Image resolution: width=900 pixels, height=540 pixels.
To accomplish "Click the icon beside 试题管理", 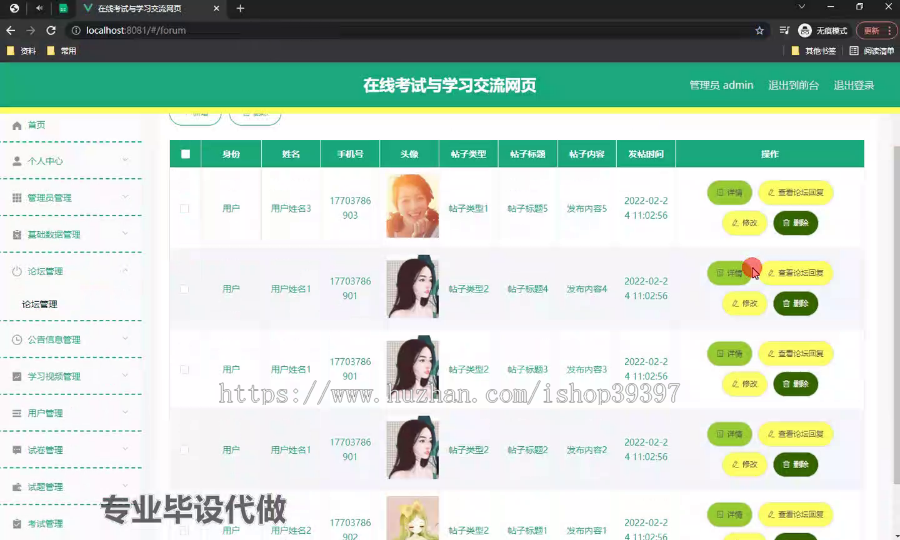I will (17, 487).
